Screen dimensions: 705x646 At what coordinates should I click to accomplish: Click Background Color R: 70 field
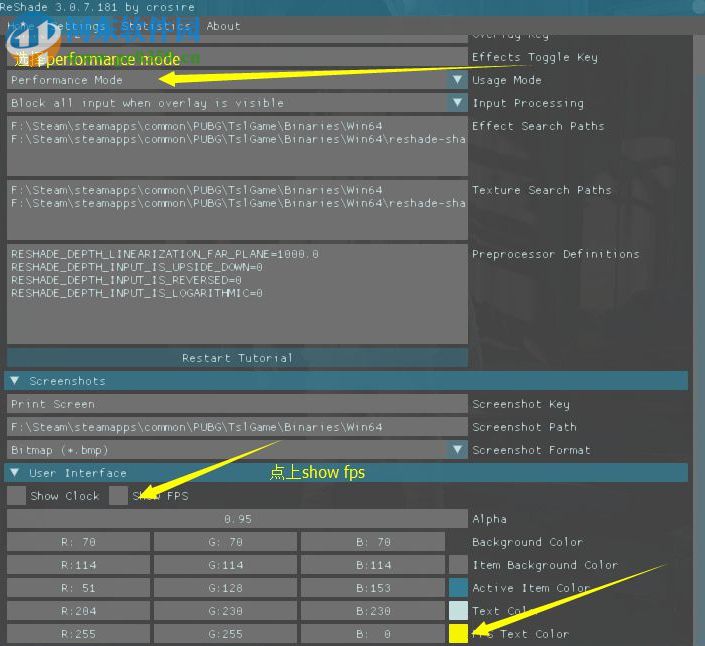tap(78, 542)
